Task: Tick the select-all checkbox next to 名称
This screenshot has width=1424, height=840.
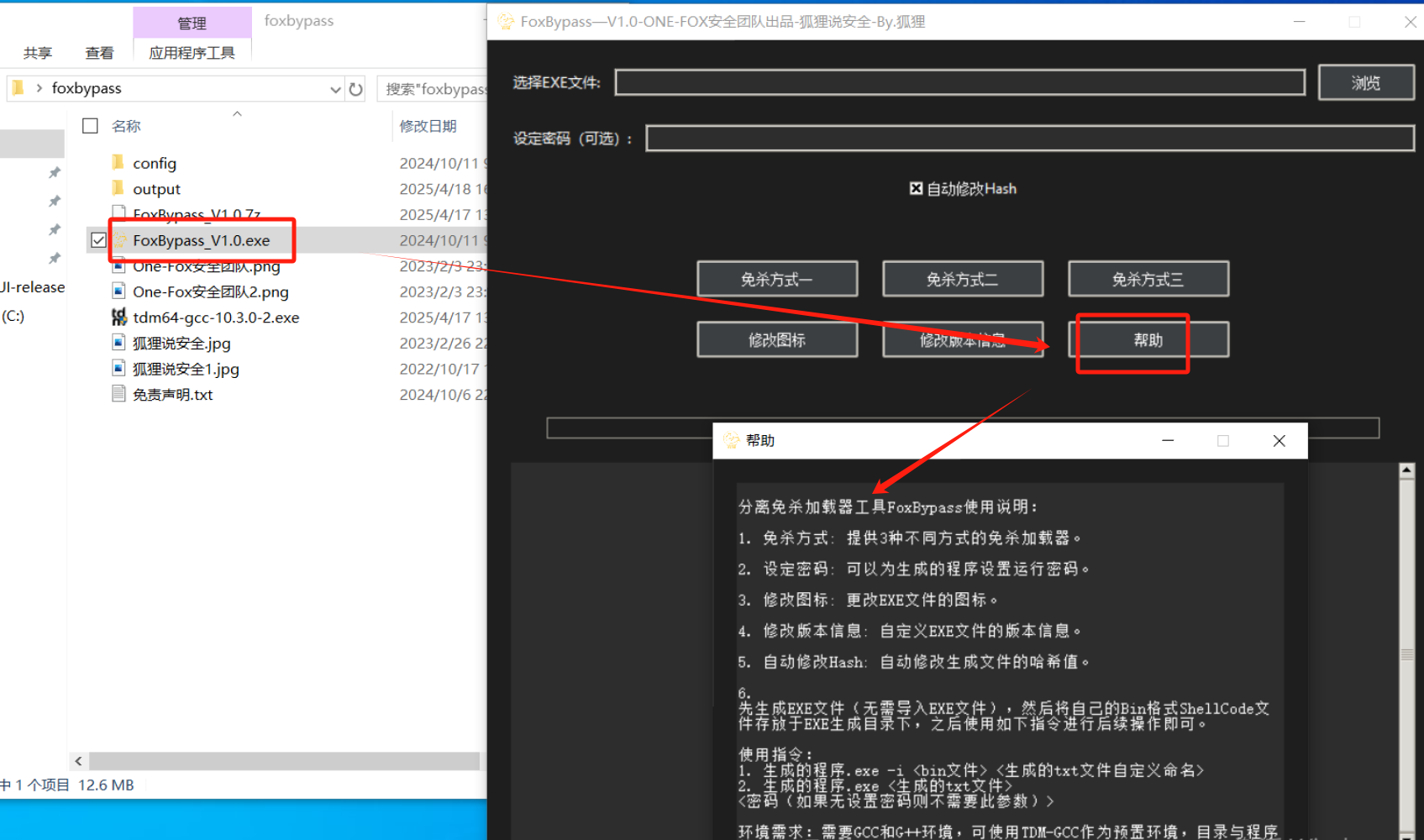Action: [90, 126]
